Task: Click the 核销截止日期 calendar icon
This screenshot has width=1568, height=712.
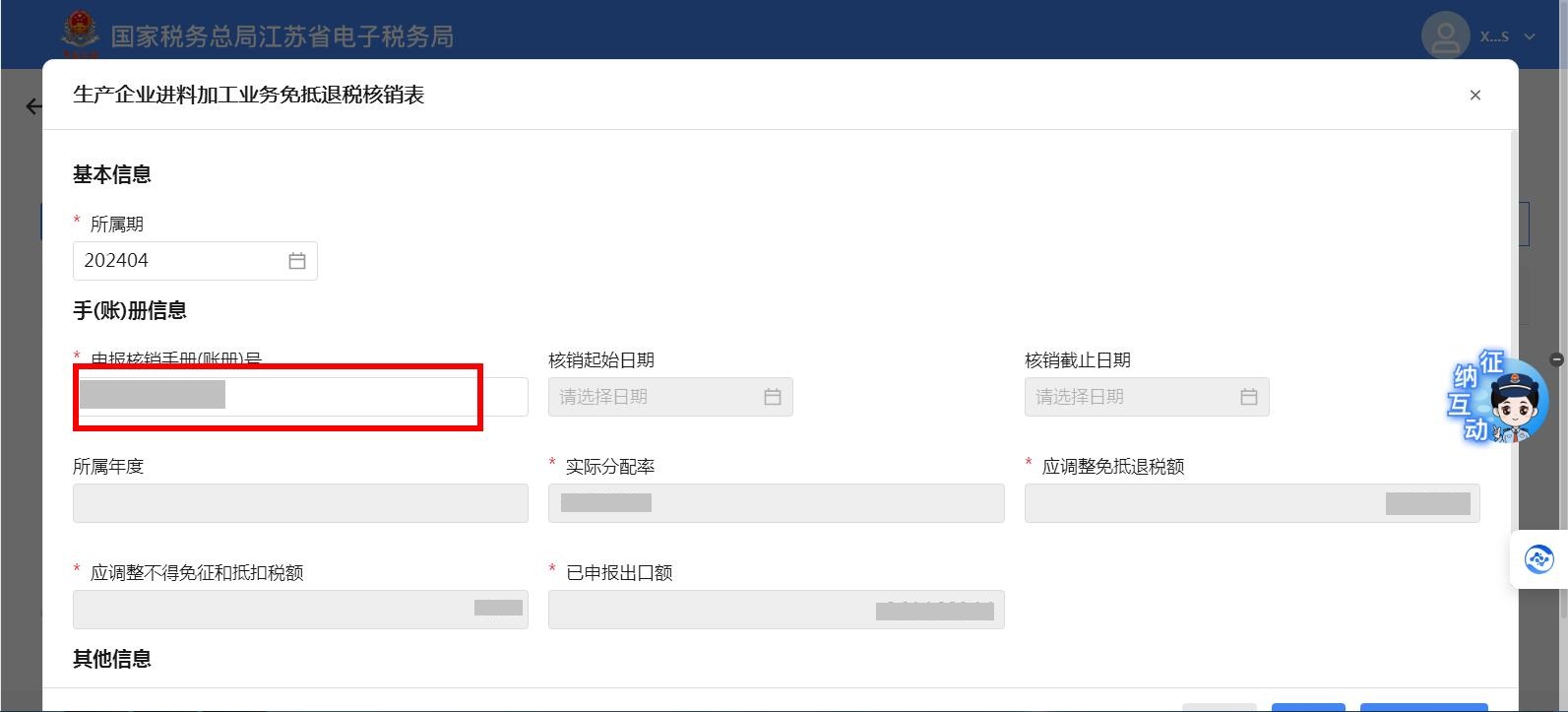Action: point(1248,397)
